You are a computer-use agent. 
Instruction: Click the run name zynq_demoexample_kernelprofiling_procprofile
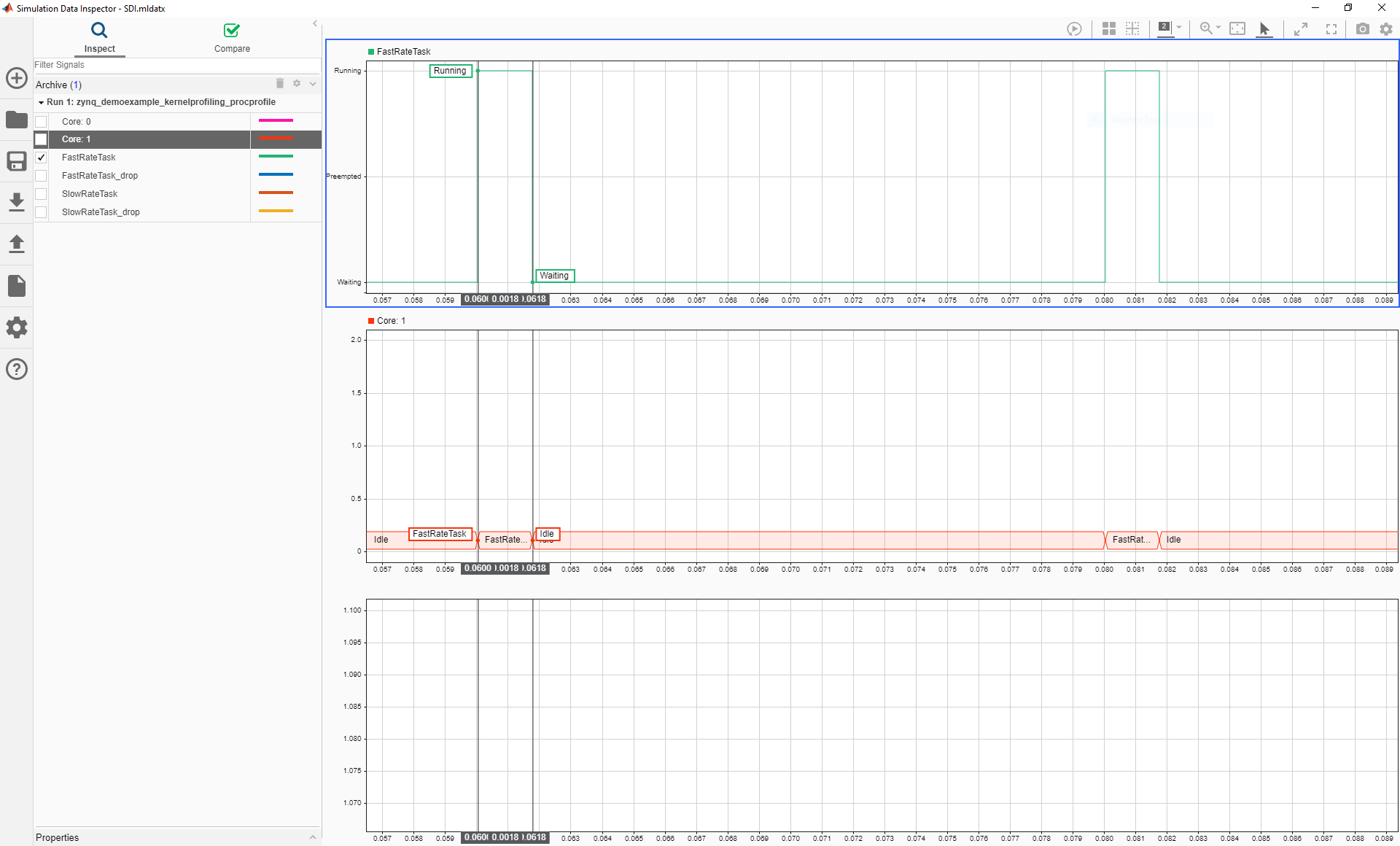(x=176, y=102)
